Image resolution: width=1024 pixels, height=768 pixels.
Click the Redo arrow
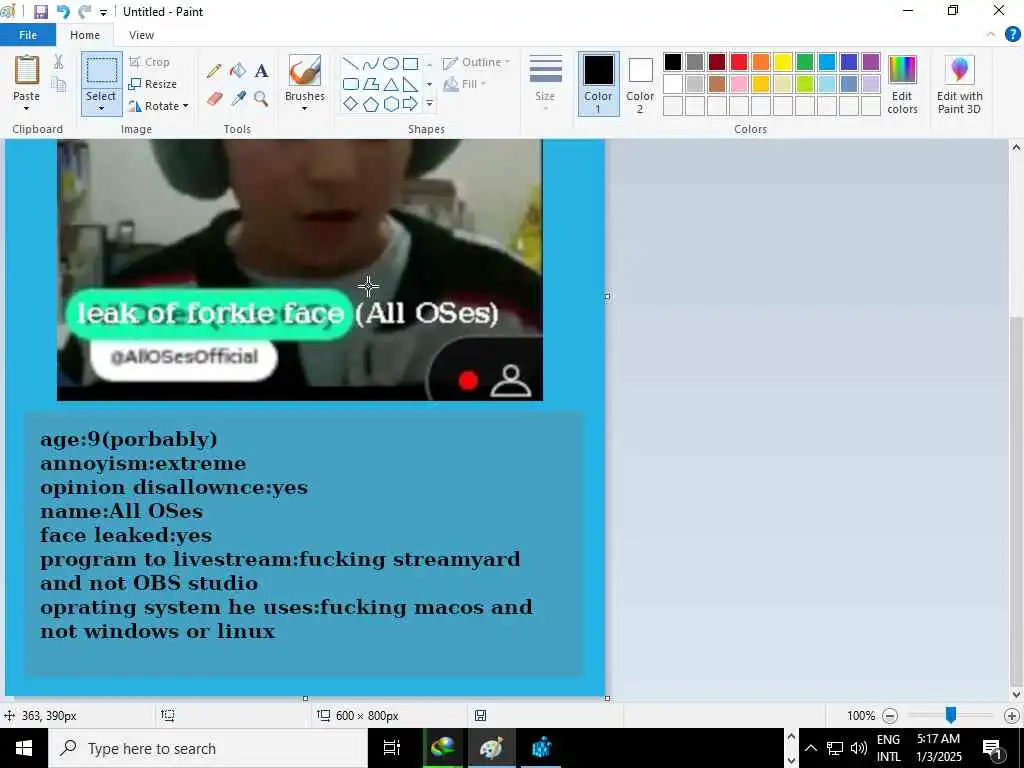(x=84, y=12)
